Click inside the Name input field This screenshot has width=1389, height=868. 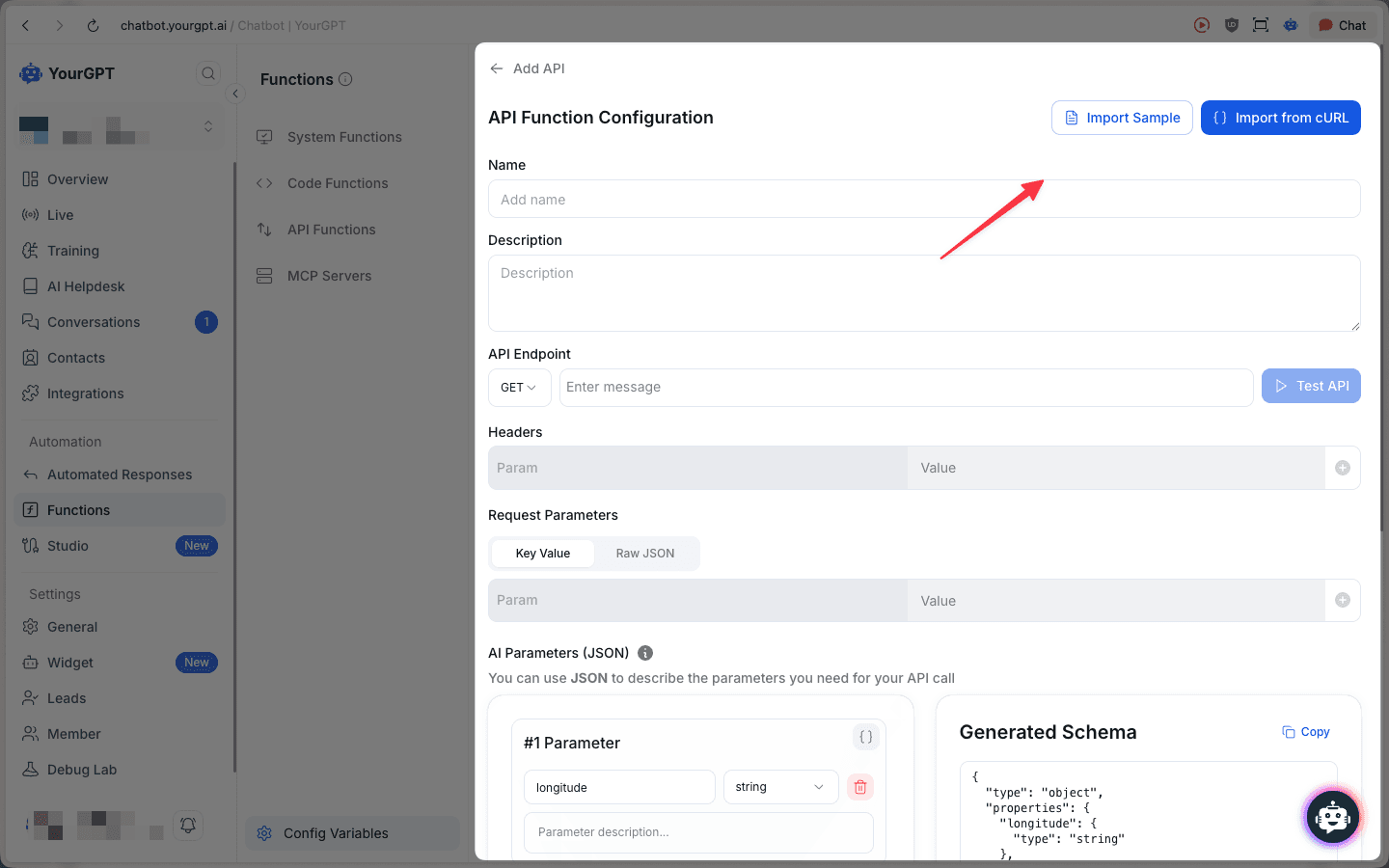[923, 199]
